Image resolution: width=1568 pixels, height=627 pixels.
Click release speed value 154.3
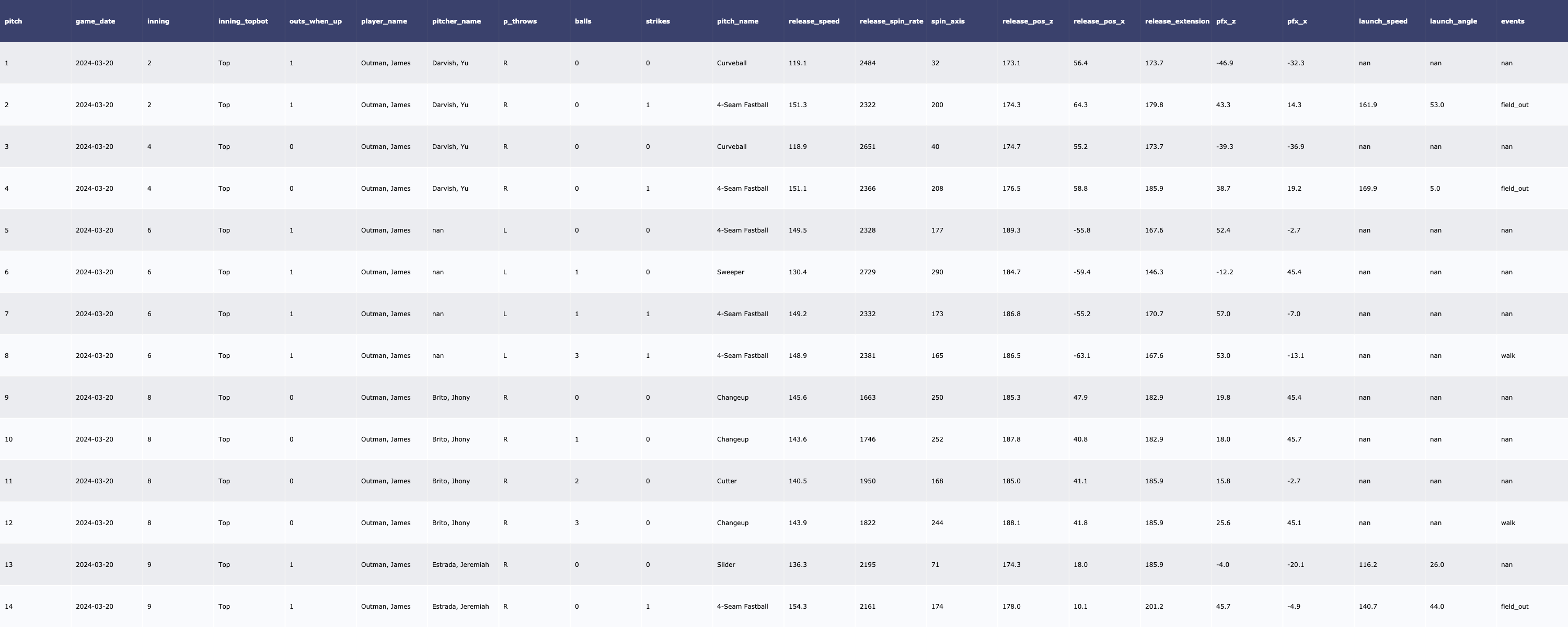click(798, 606)
